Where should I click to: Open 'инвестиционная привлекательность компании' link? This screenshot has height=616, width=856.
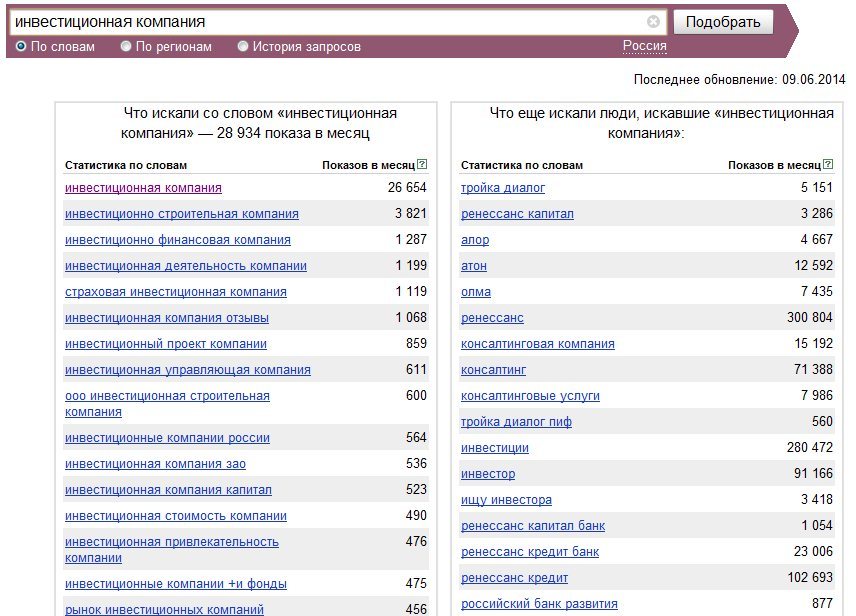click(x=172, y=550)
